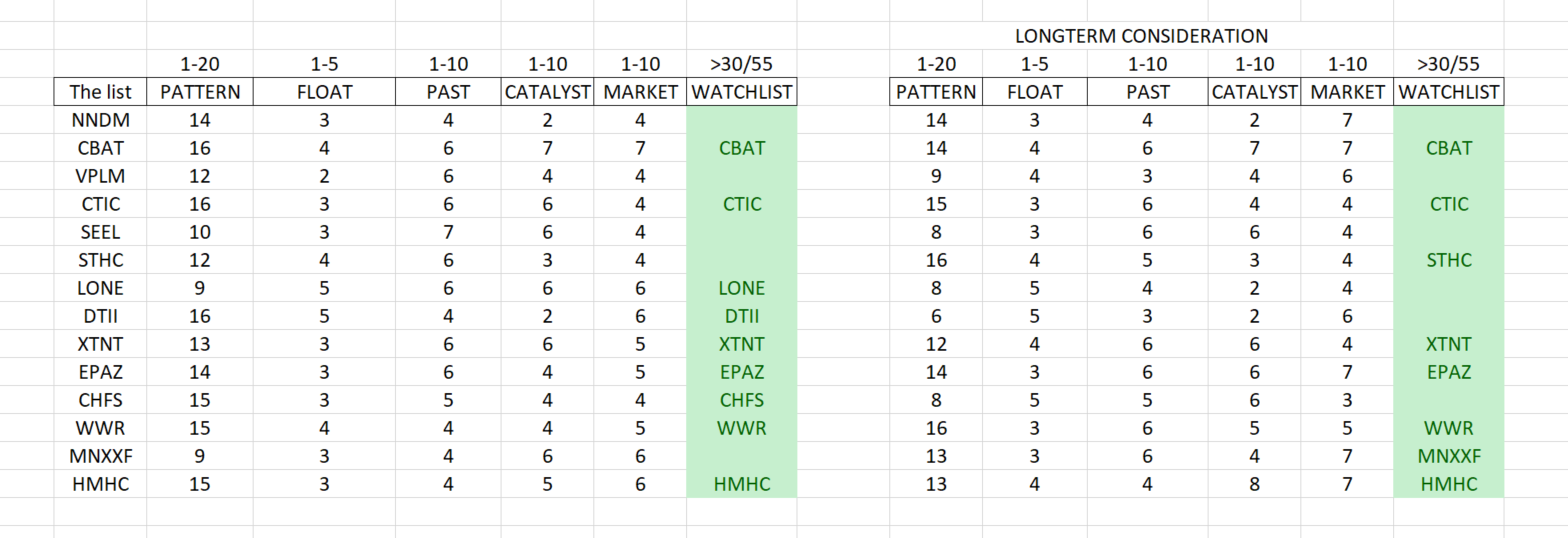This screenshot has height=538, width=1568.
Task: Select NNDM ticker in The list column
Action: point(100,121)
